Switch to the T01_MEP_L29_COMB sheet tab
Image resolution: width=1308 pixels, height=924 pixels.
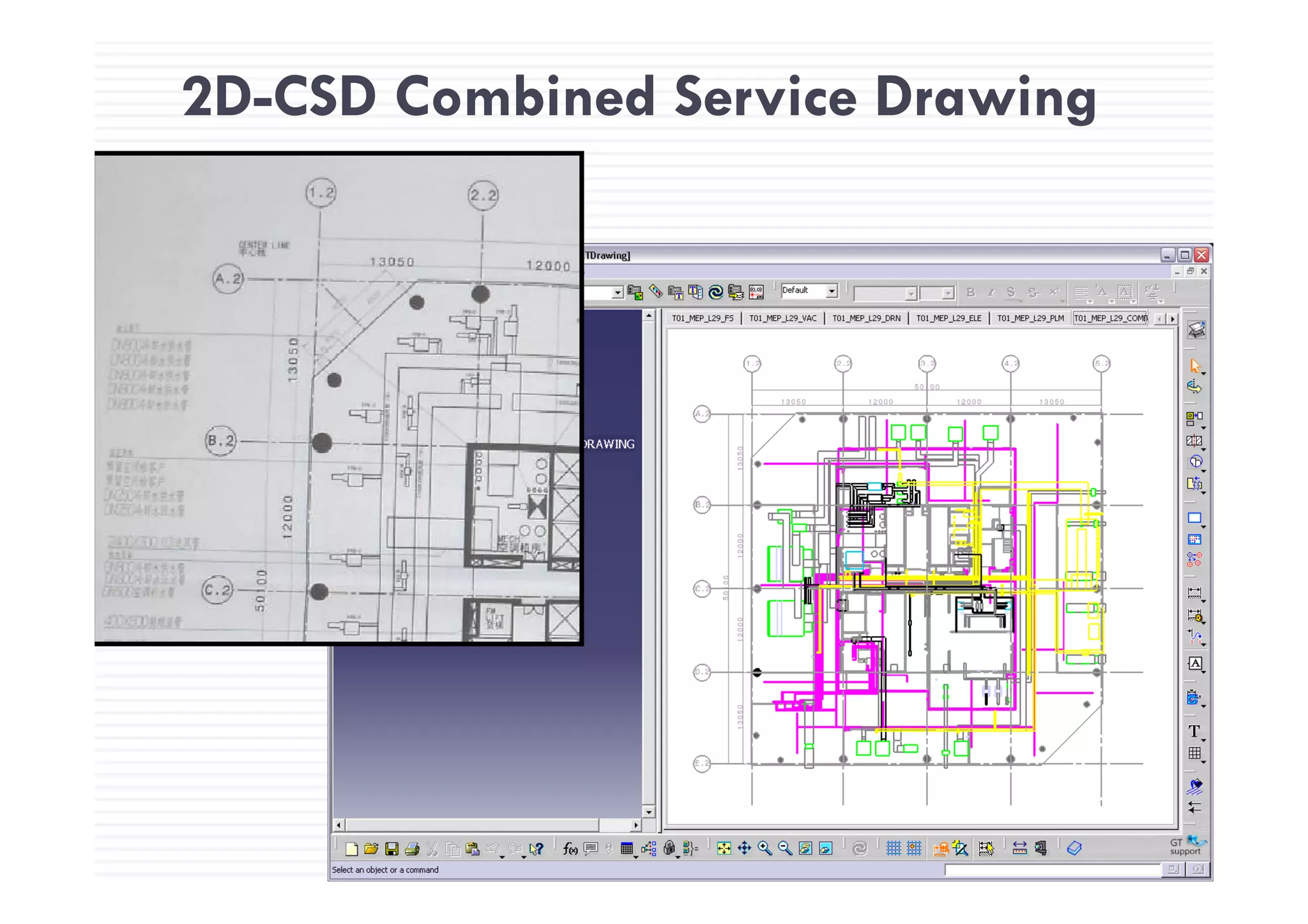[x=1111, y=318]
